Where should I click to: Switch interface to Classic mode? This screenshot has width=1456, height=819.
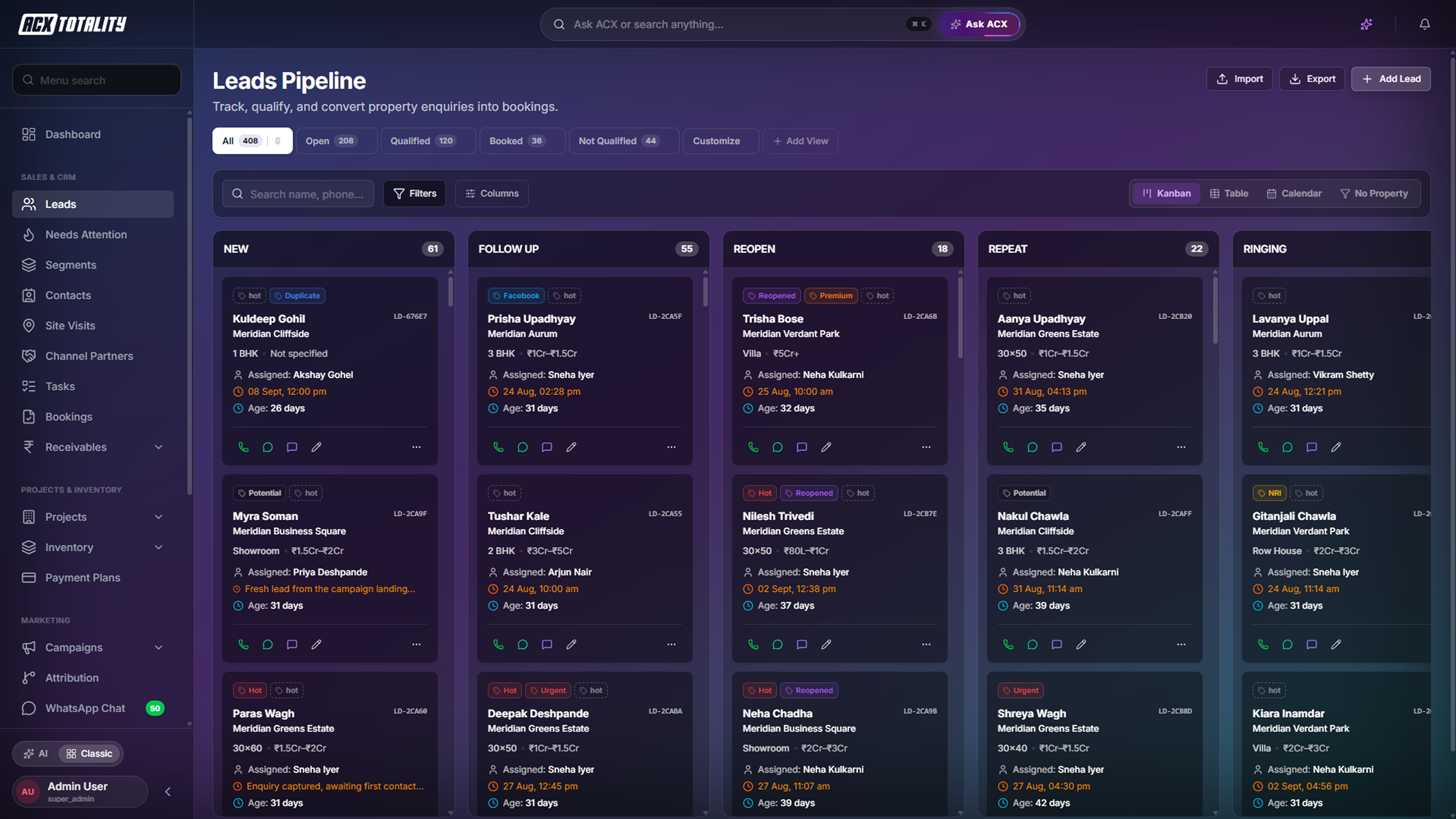click(89, 753)
